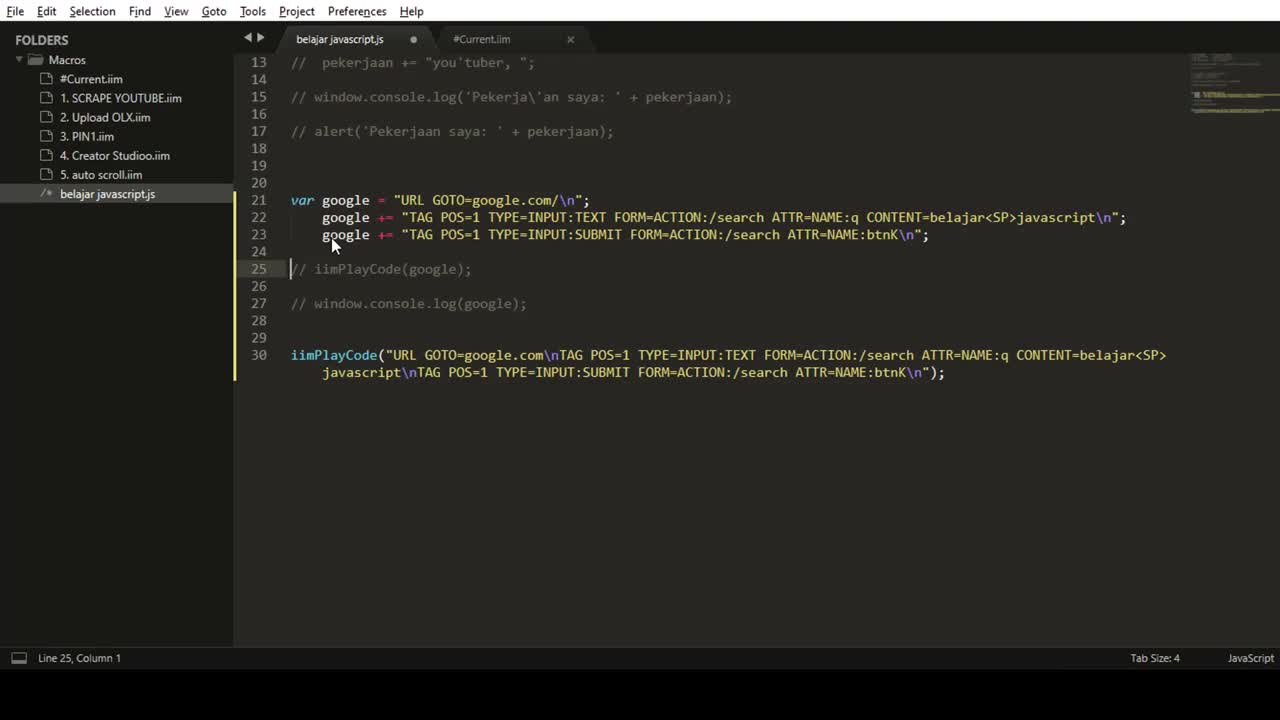Click 'google' variable name on line 22
Screen dimensions: 1280x720
tap(346, 217)
